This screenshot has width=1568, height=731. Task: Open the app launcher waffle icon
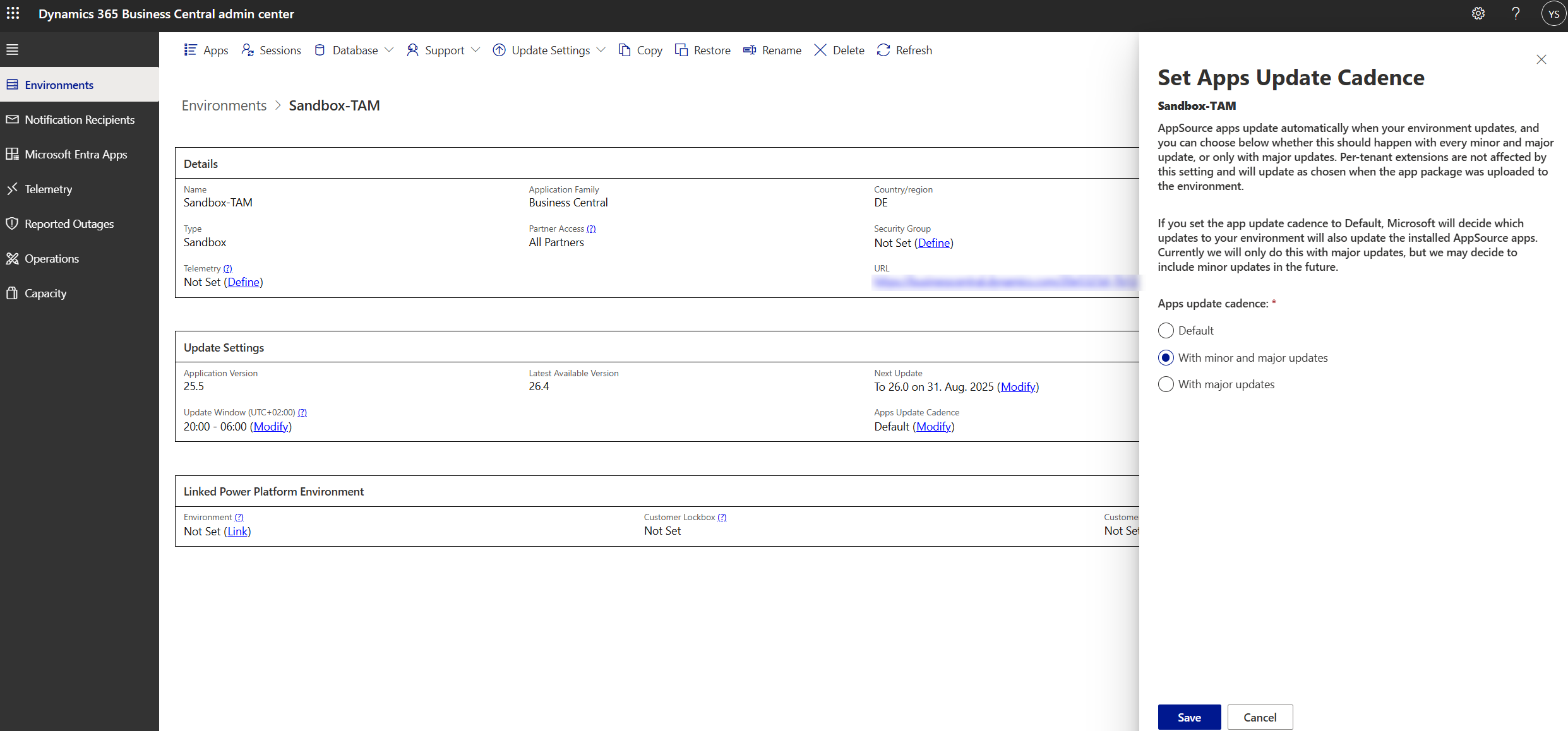pyautogui.click(x=13, y=13)
